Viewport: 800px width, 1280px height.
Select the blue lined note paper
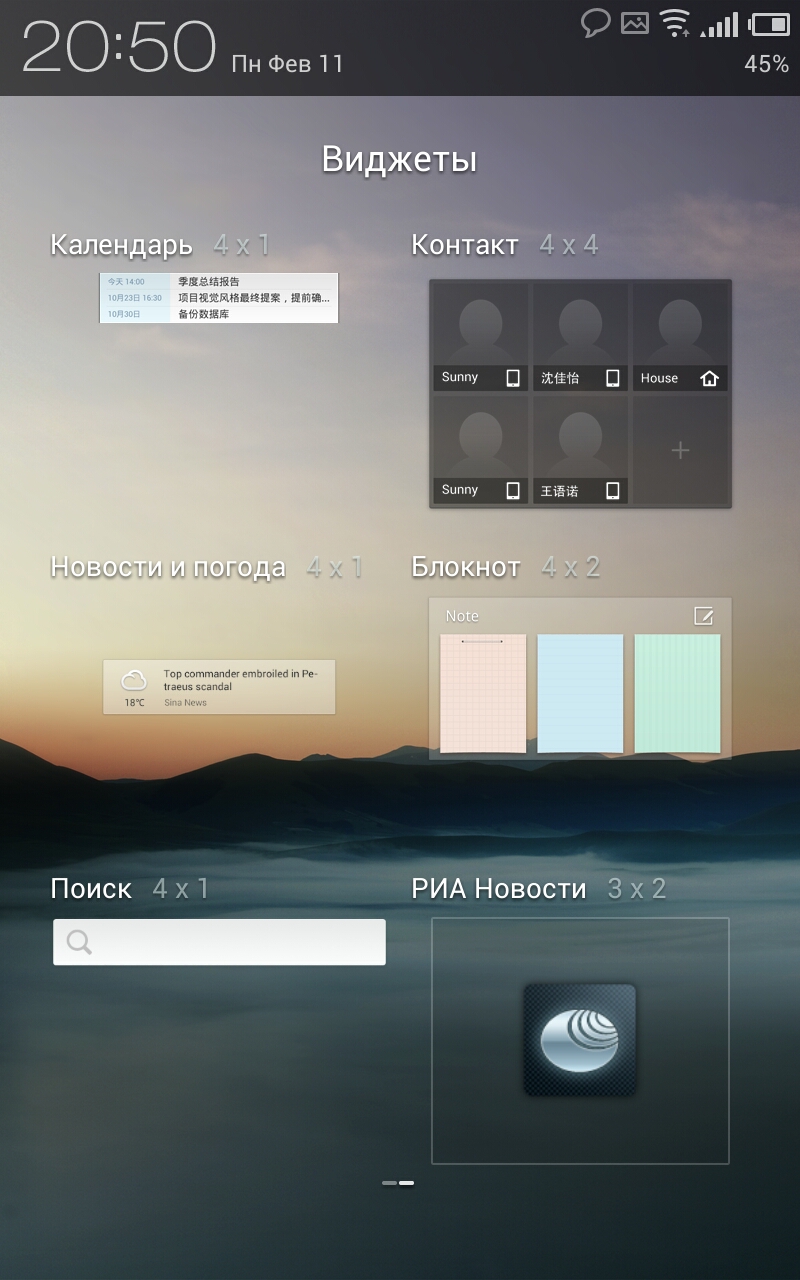pos(580,693)
